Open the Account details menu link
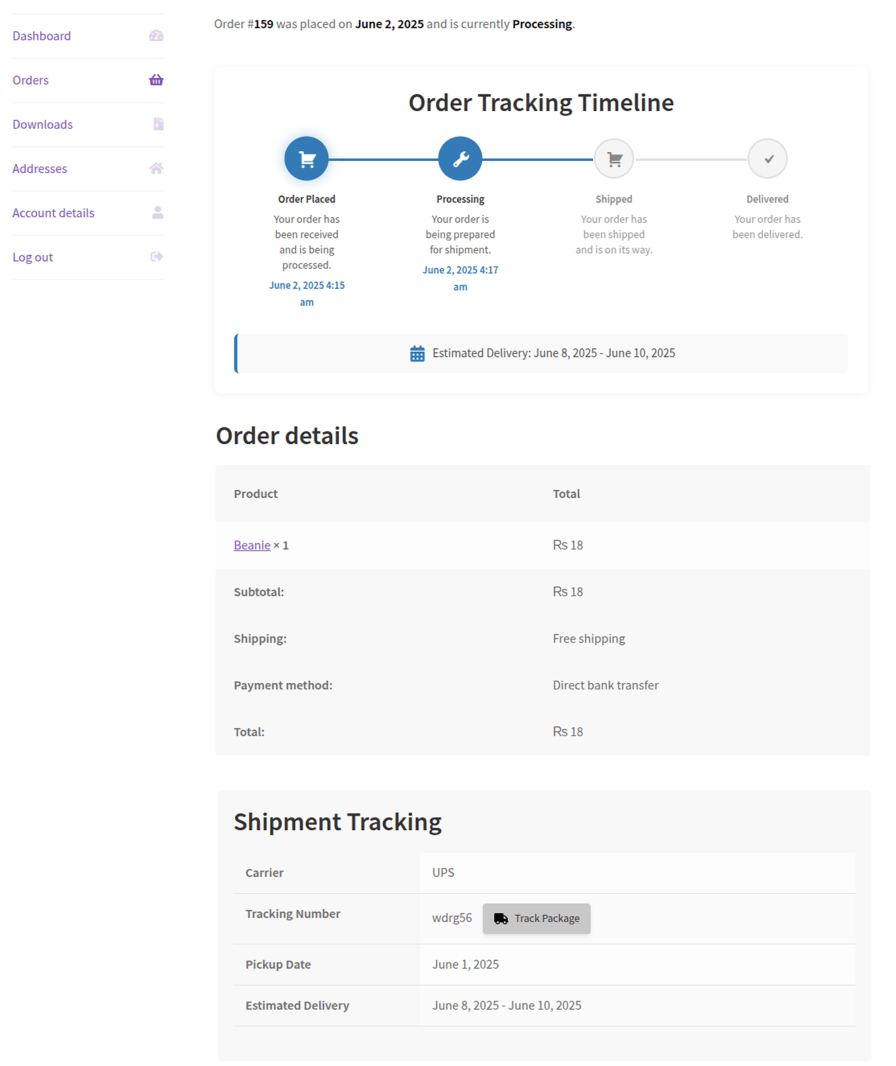 [x=53, y=213]
